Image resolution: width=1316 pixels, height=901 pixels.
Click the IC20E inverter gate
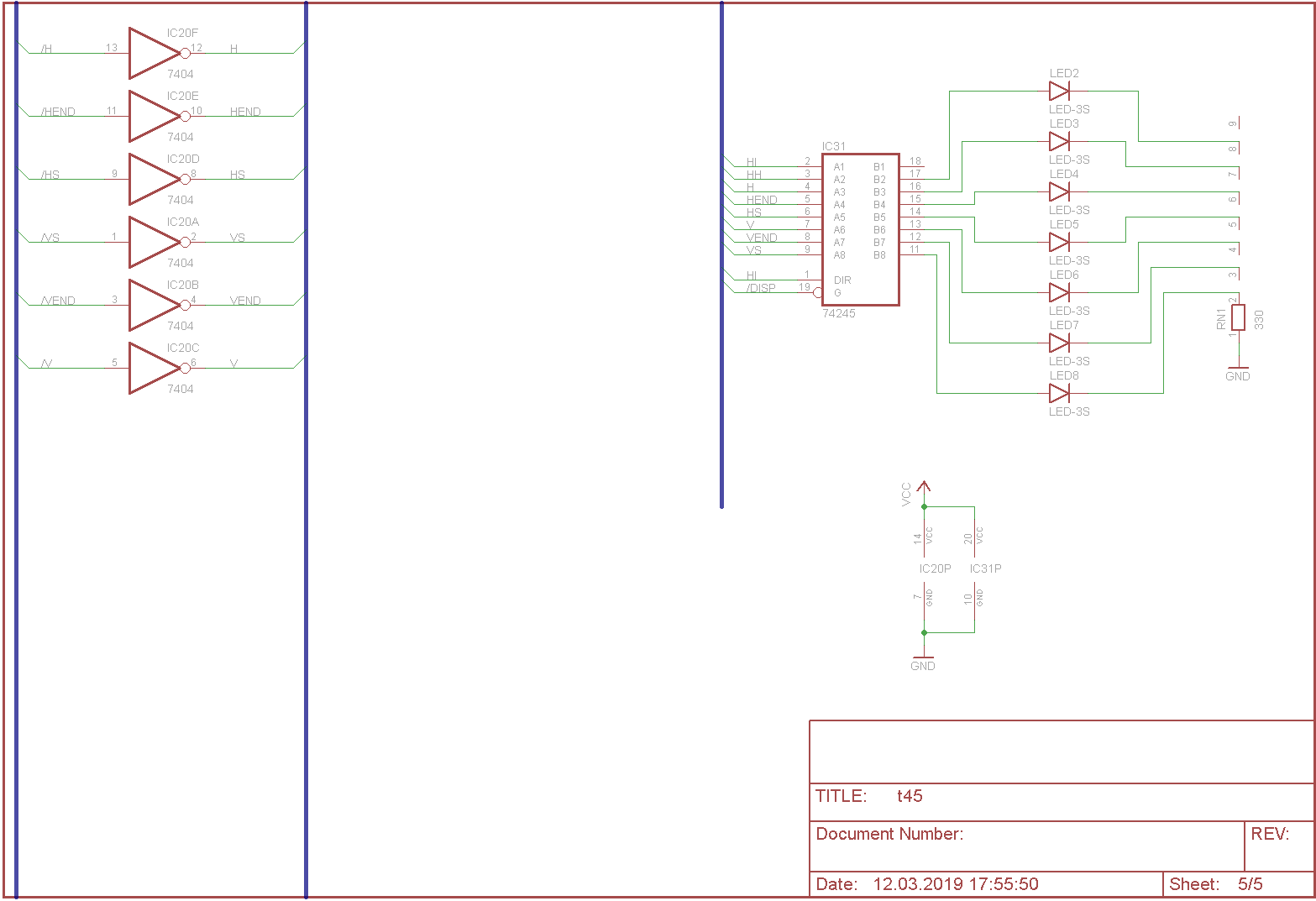click(153, 116)
